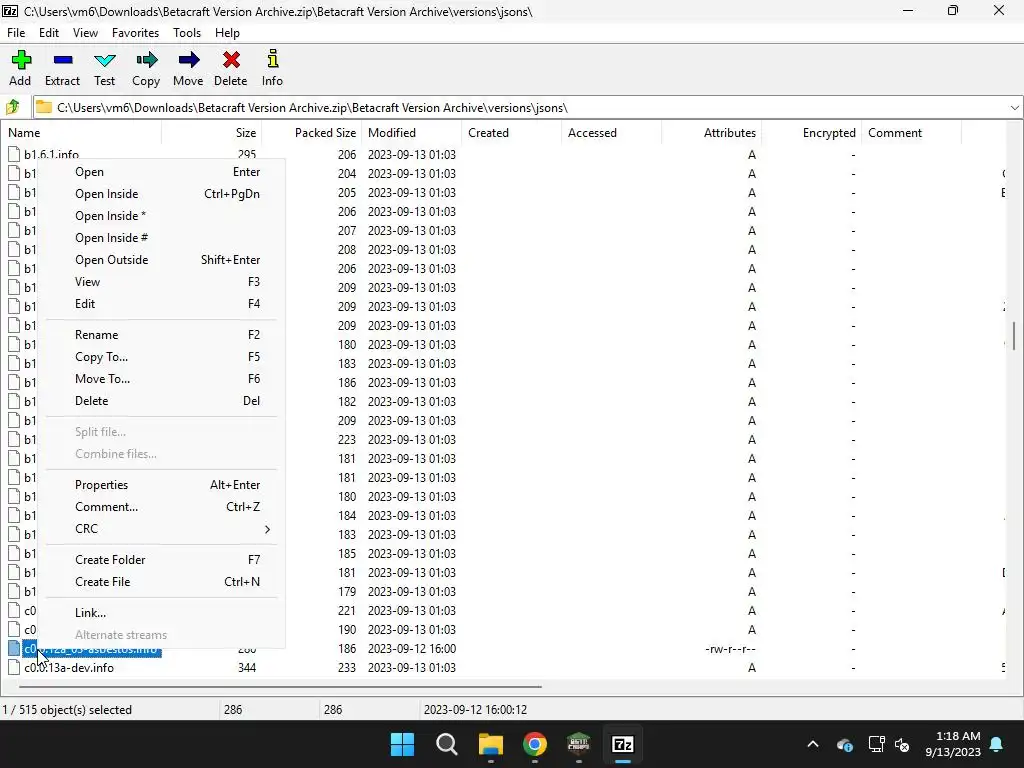Click the Add toolbar icon
The width and height of the screenshot is (1024, 768).
click(20, 61)
